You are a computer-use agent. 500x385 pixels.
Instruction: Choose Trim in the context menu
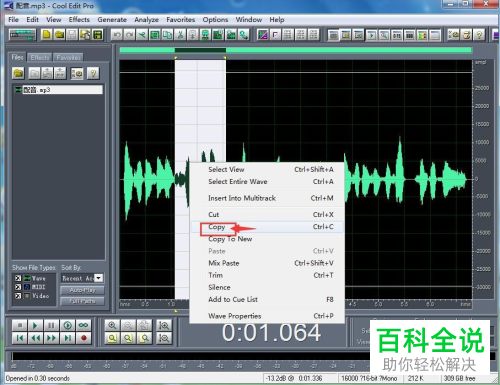[267, 275]
